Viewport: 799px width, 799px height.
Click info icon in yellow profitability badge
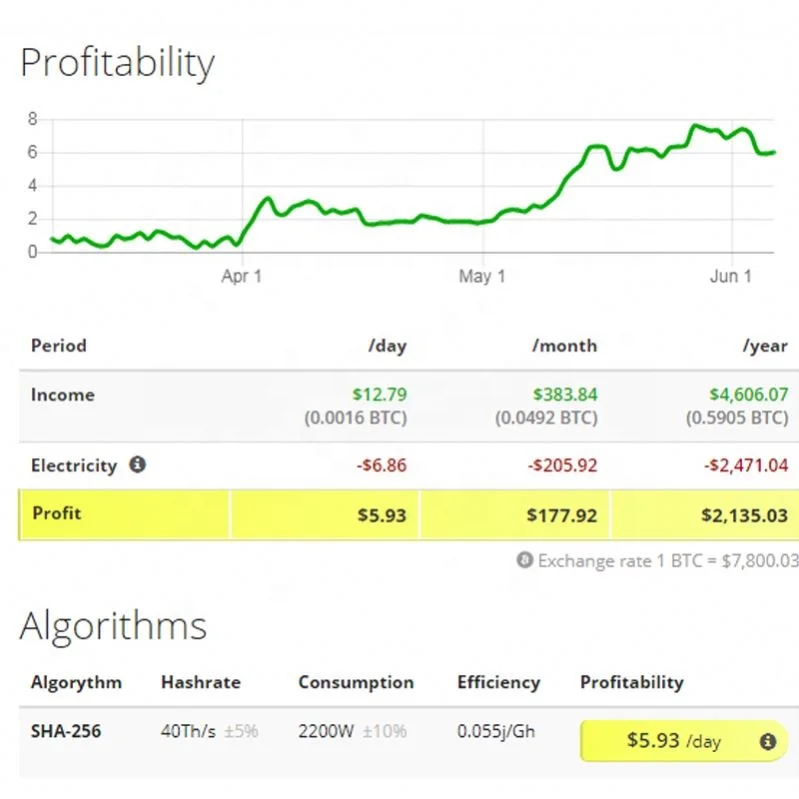click(767, 741)
